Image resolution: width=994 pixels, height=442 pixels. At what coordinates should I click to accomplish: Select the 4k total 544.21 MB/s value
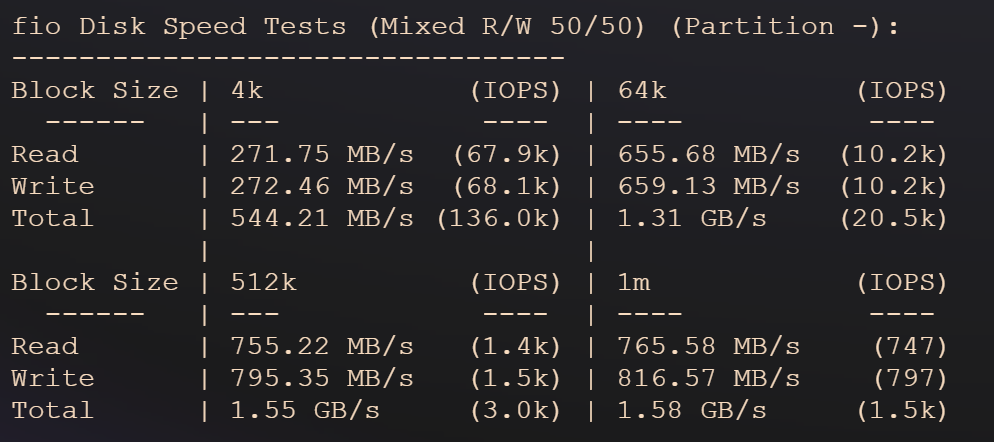point(322,218)
